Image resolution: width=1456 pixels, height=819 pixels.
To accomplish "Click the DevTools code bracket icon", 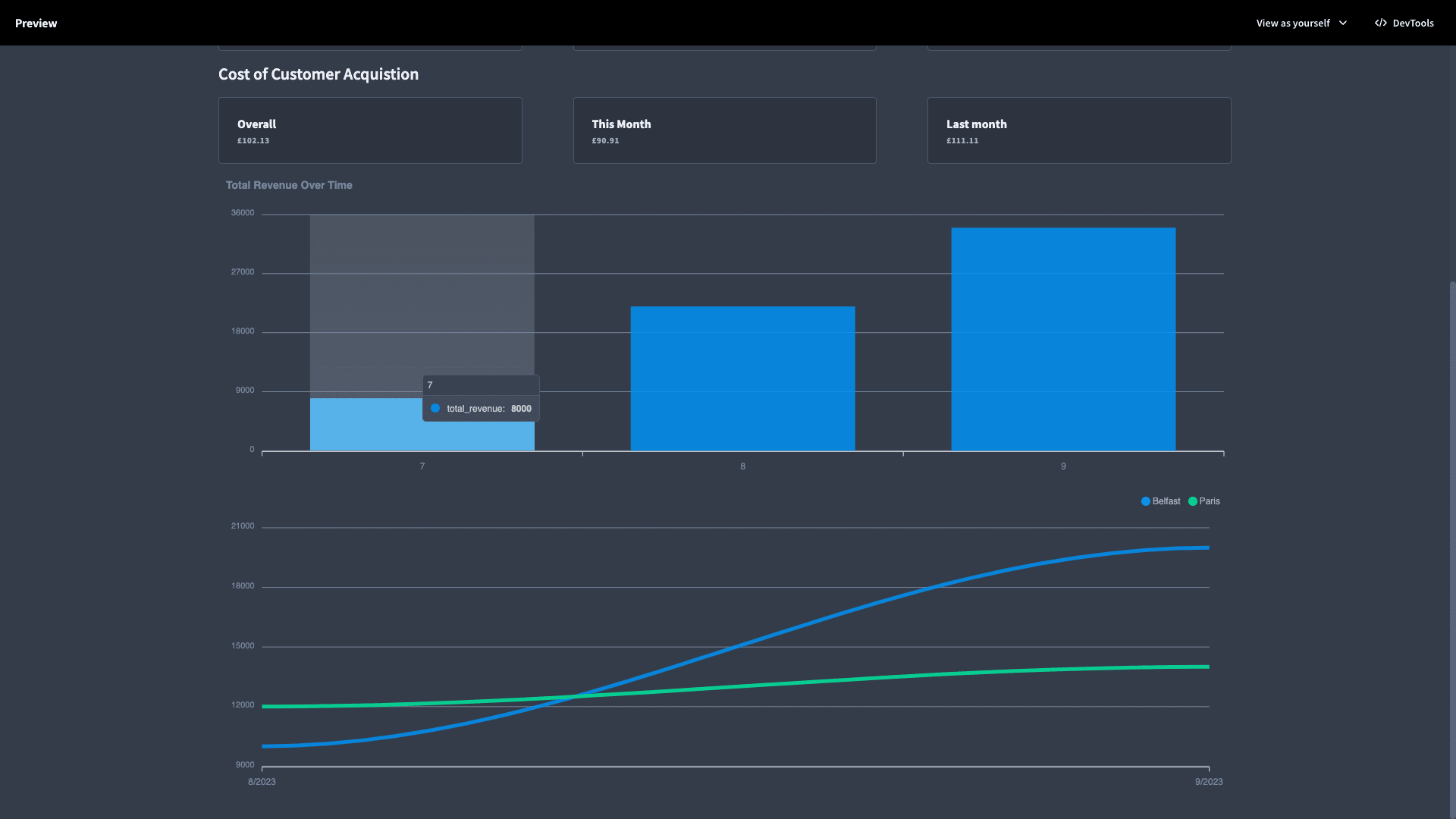I will [1380, 23].
